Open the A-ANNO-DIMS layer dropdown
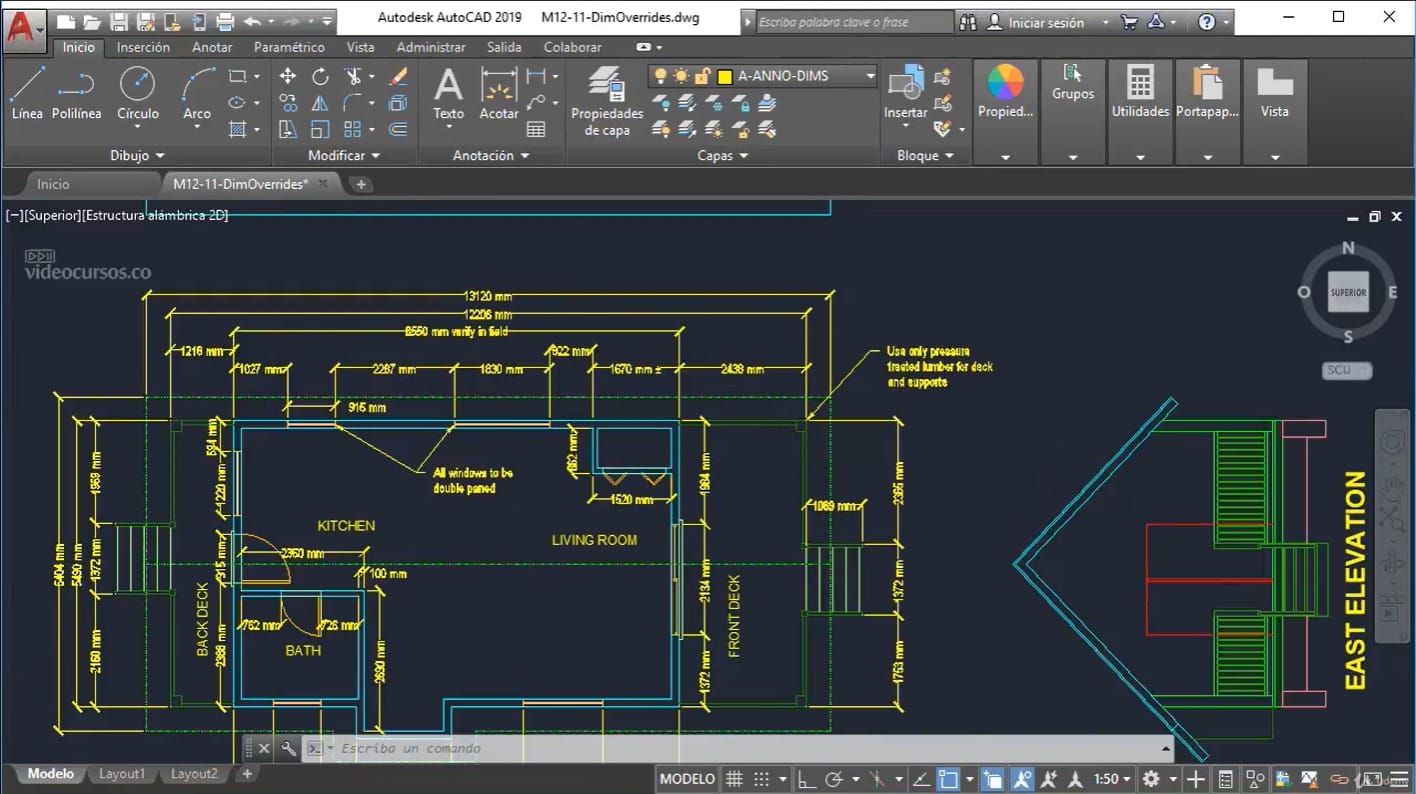 pos(870,76)
